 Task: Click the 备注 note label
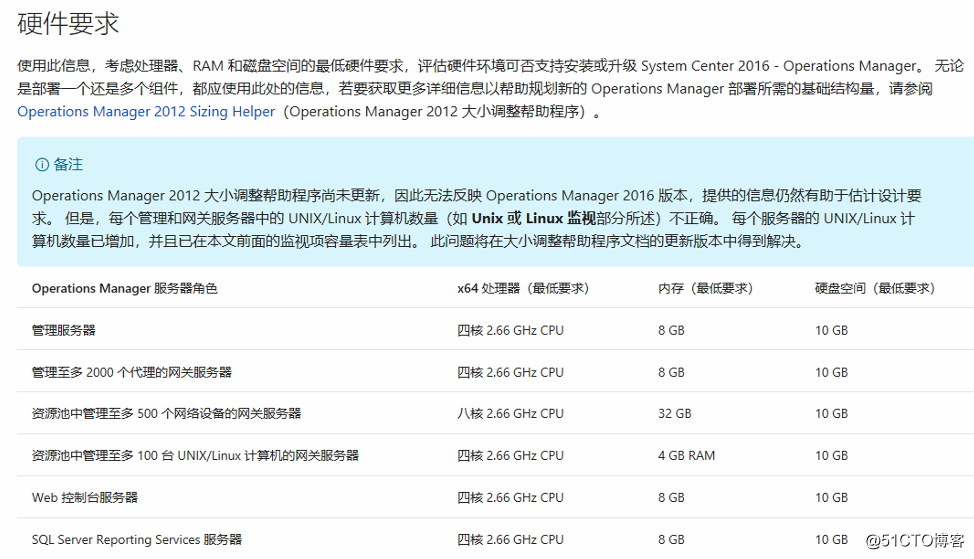coord(68,165)
